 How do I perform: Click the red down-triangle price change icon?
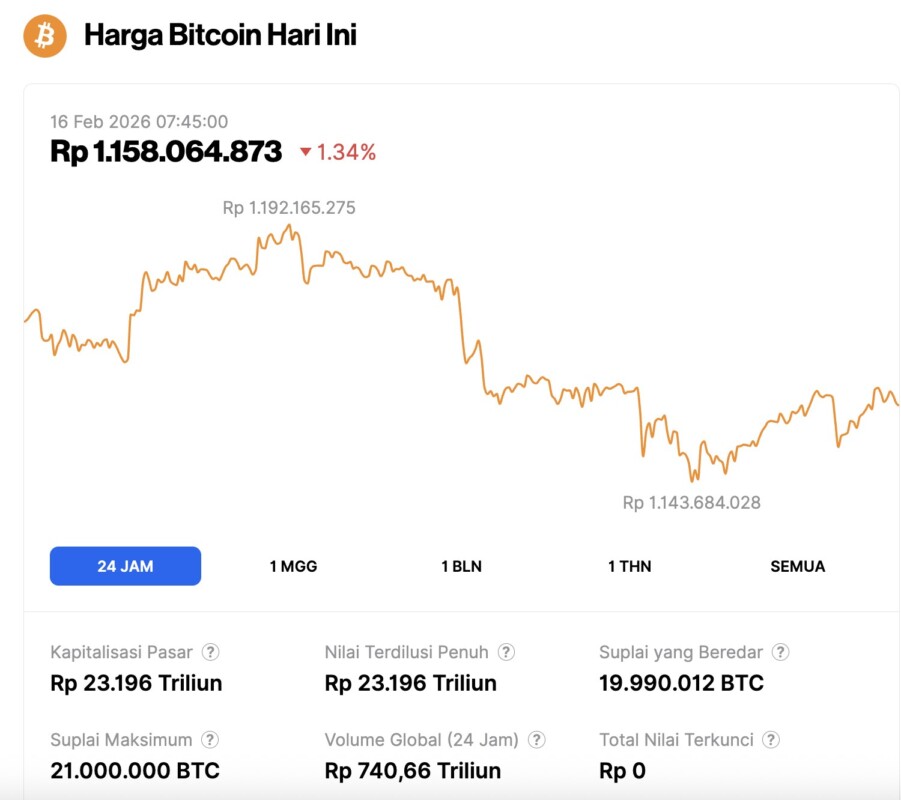click(x=306, y=153)
